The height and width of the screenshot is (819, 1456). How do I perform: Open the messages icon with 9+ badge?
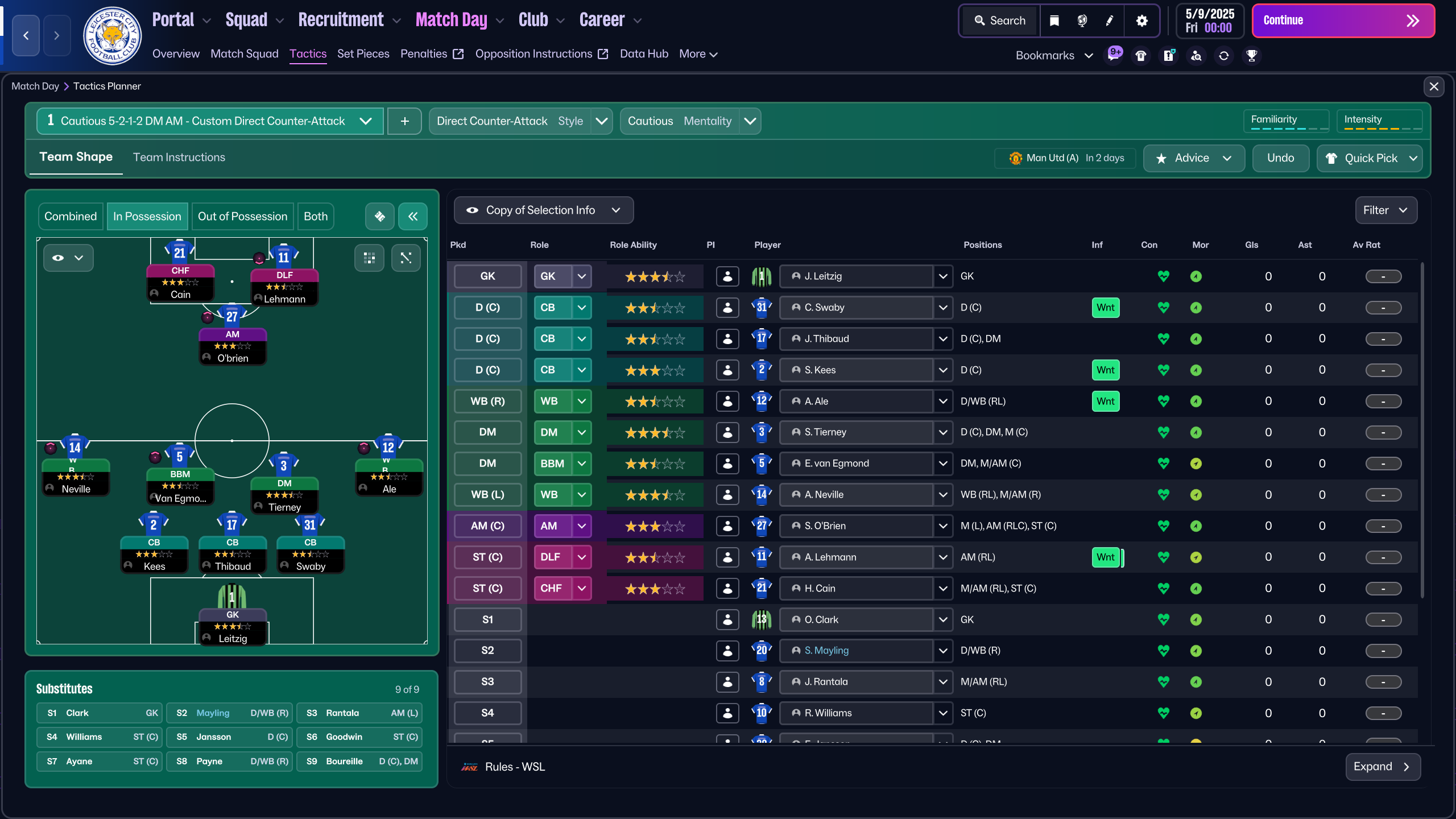tap(1114, 55)
